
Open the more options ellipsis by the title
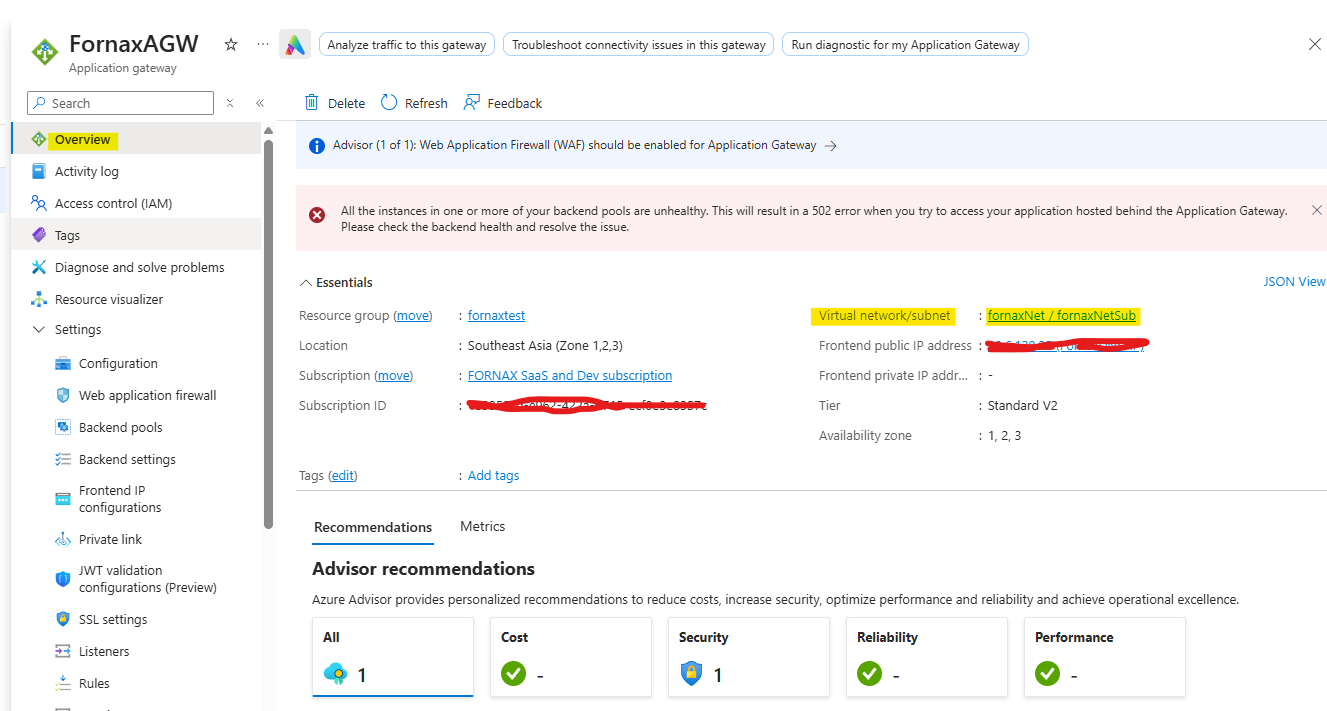pos(263,44)
